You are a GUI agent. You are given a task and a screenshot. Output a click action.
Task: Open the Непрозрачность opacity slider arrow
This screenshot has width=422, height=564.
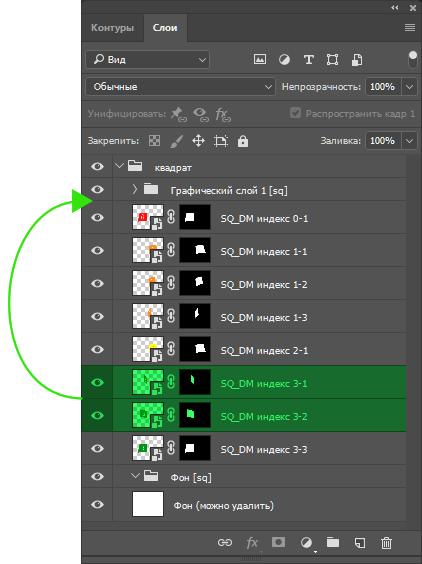[409, 87]
